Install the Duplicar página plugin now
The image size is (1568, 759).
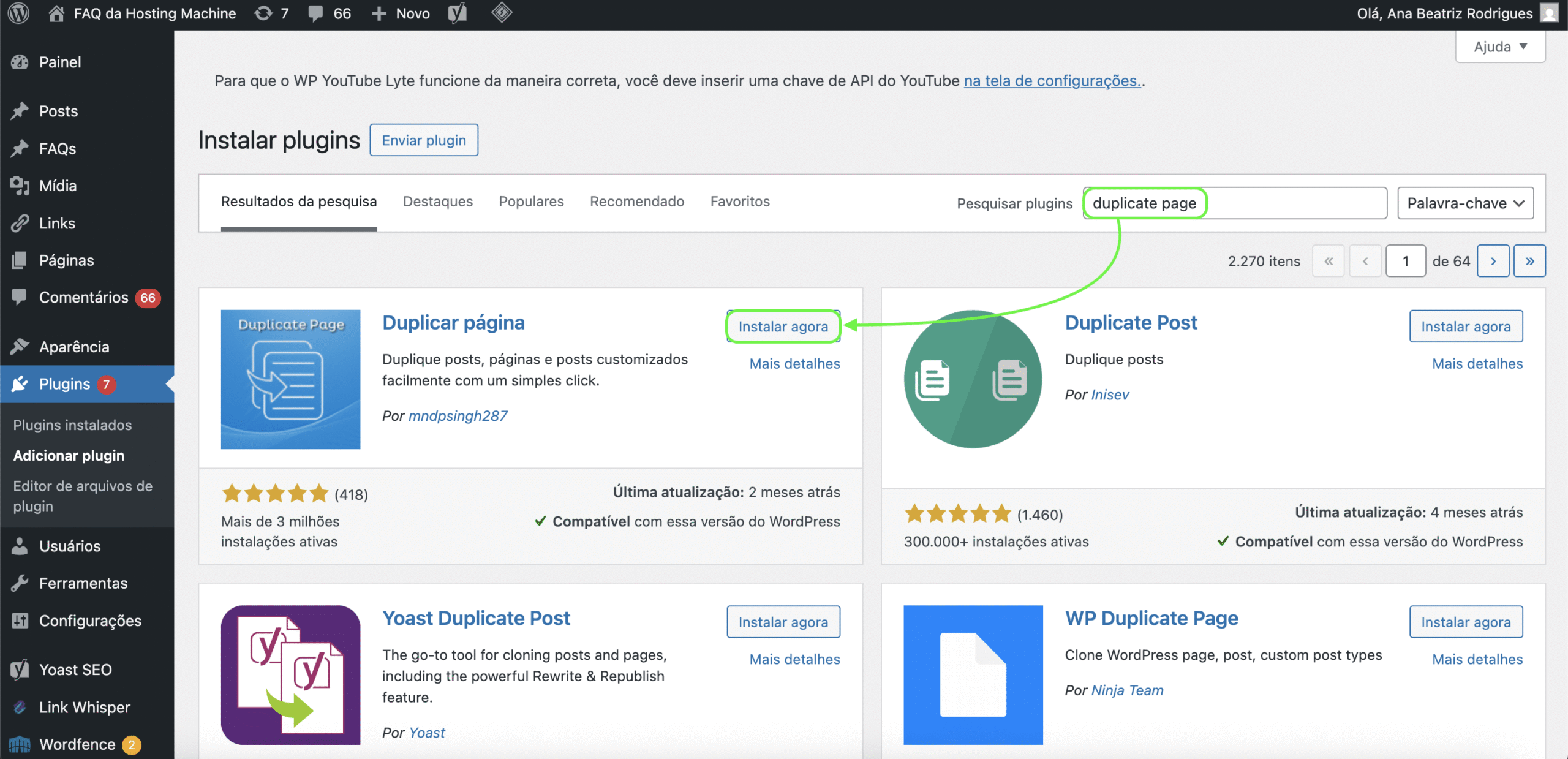coord(783,327)
